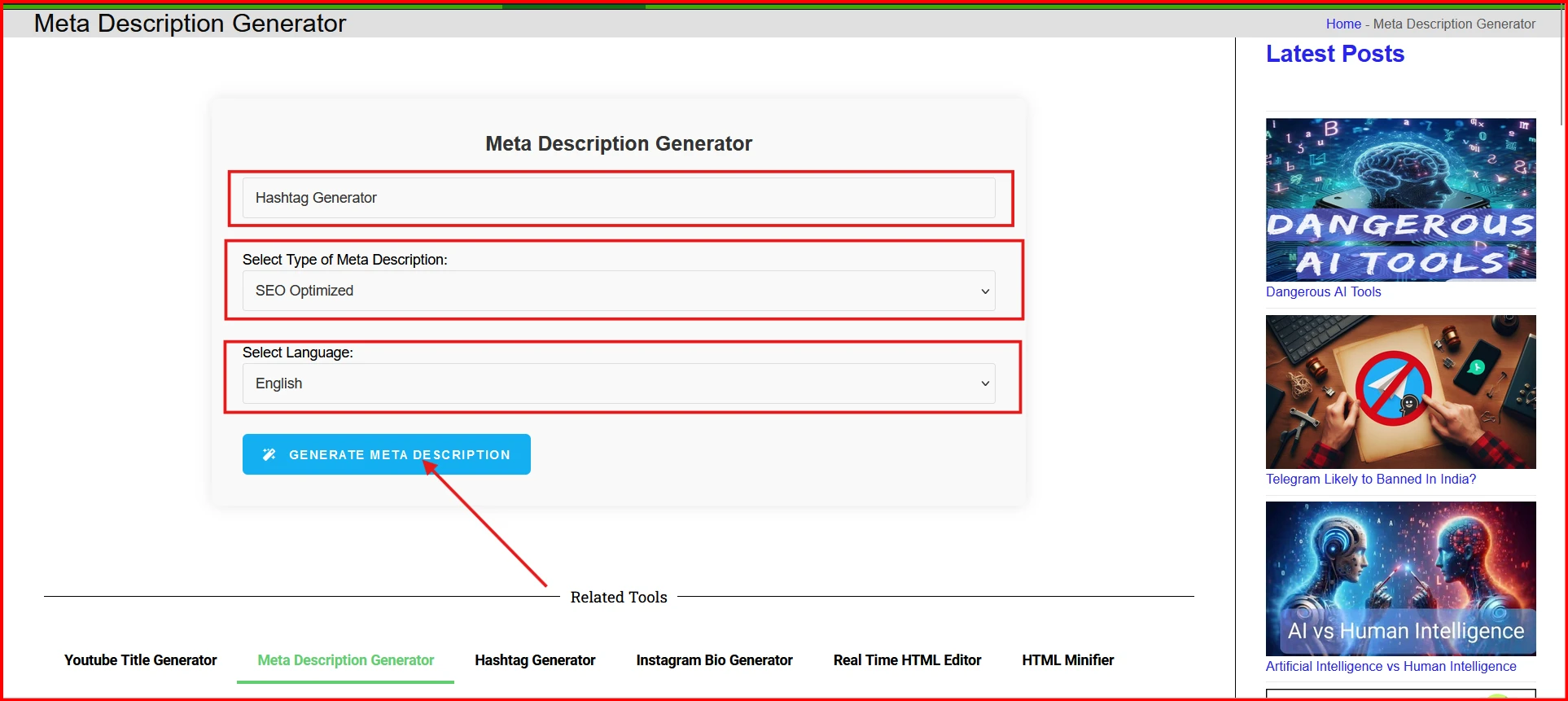Click the magic wand icon on Generate button
1568x701 pixels.
(269, 455)
